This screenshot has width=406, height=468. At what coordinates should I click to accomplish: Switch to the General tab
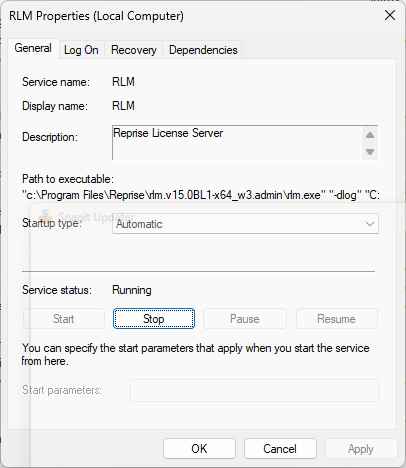click(x=33, y=49)
